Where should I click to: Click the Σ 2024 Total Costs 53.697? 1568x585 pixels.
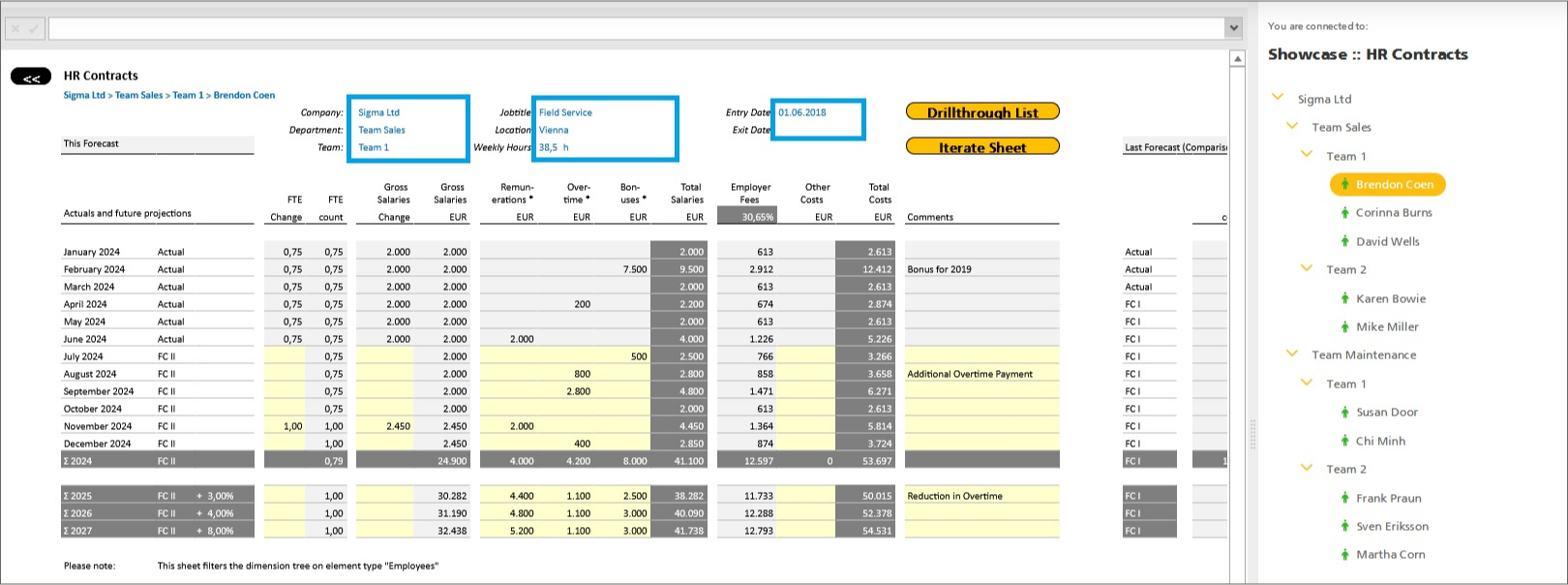[x=865, y=461]
